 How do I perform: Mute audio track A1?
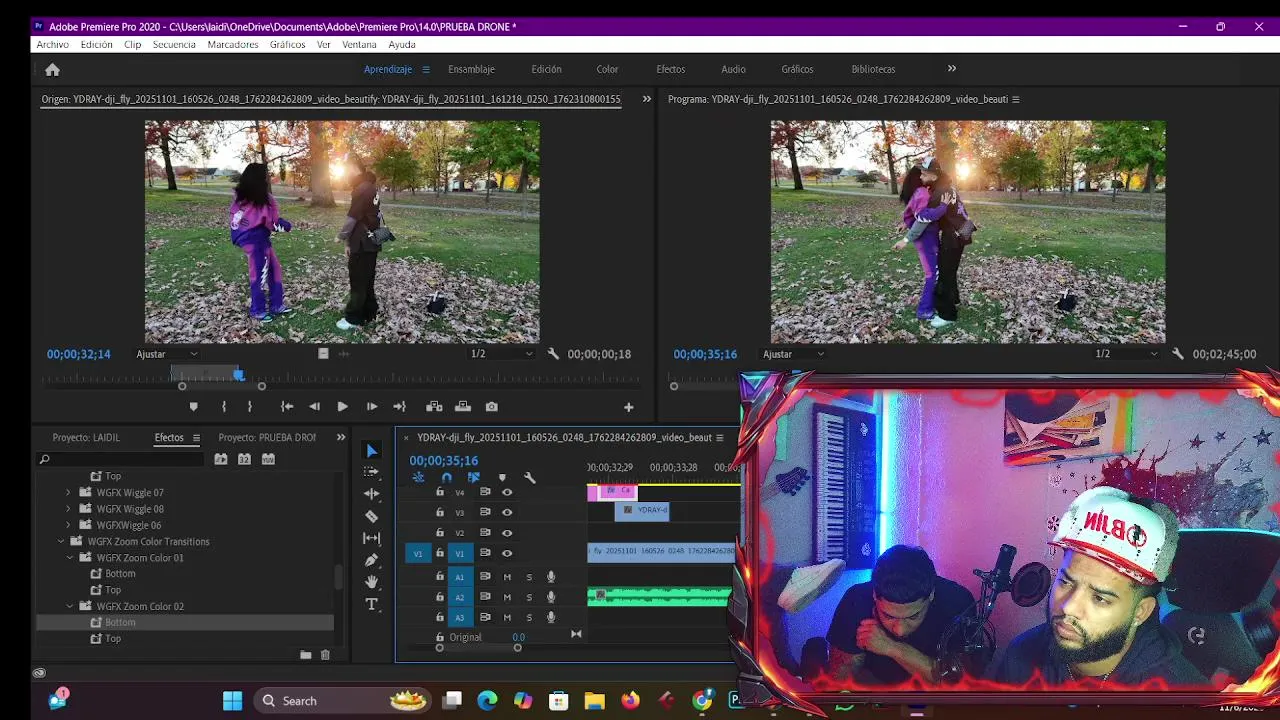507,577
